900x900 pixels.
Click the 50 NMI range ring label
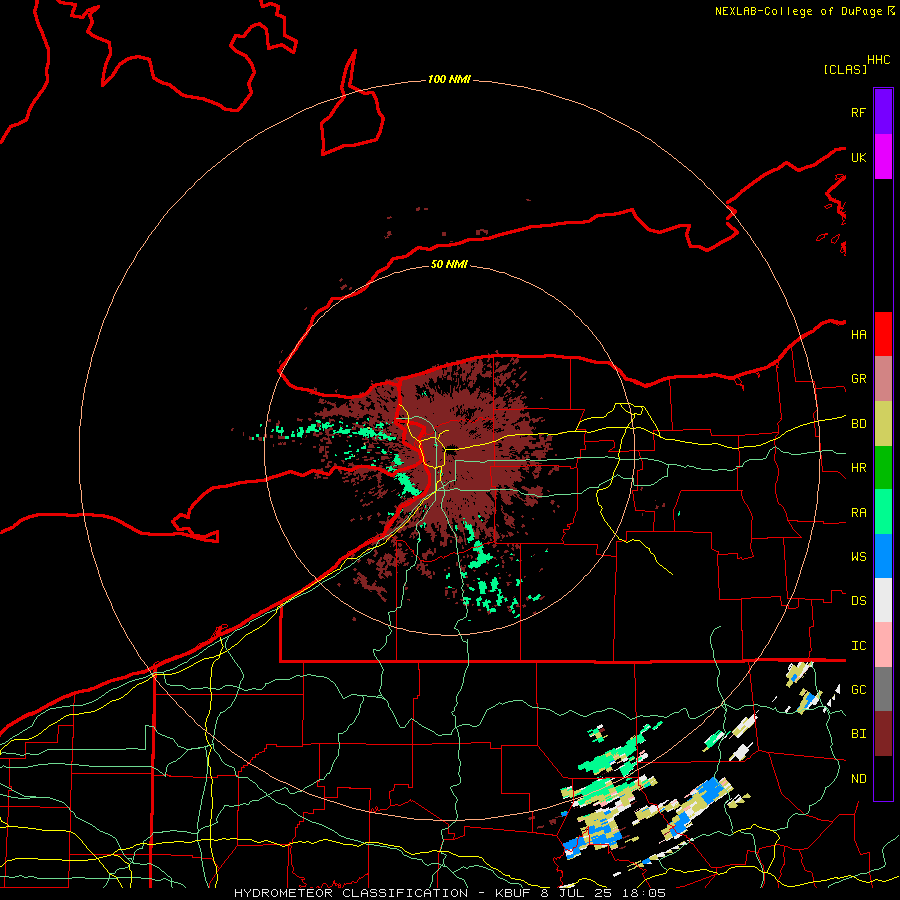coord(449,264)
